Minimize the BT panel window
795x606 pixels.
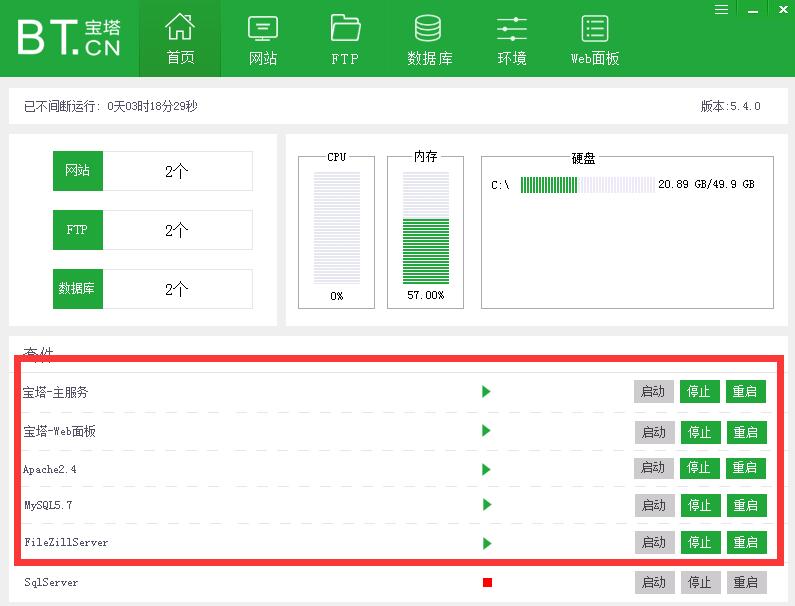point(753,10)
